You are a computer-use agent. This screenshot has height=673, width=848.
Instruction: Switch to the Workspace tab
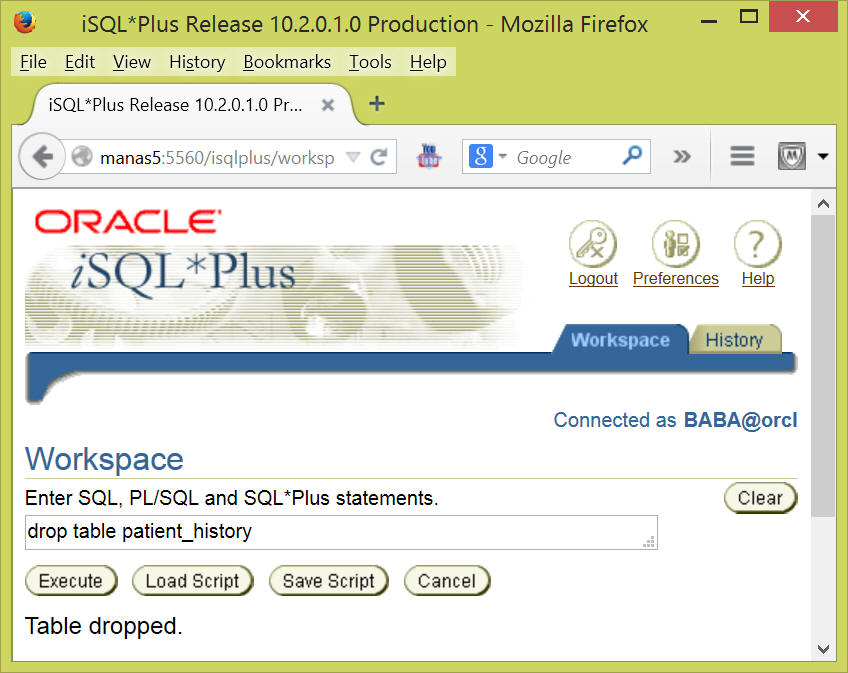620,339
